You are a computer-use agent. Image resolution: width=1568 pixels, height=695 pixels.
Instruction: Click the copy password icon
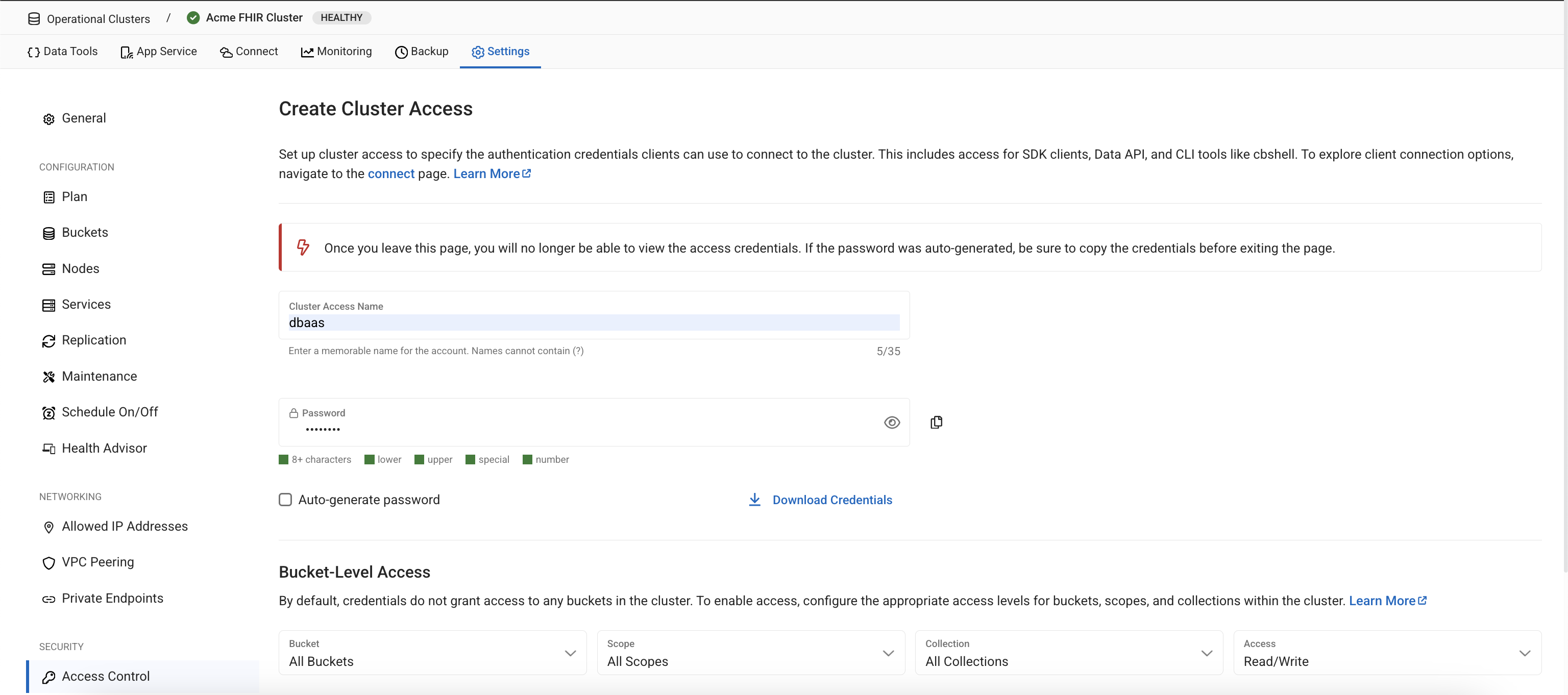936,422
